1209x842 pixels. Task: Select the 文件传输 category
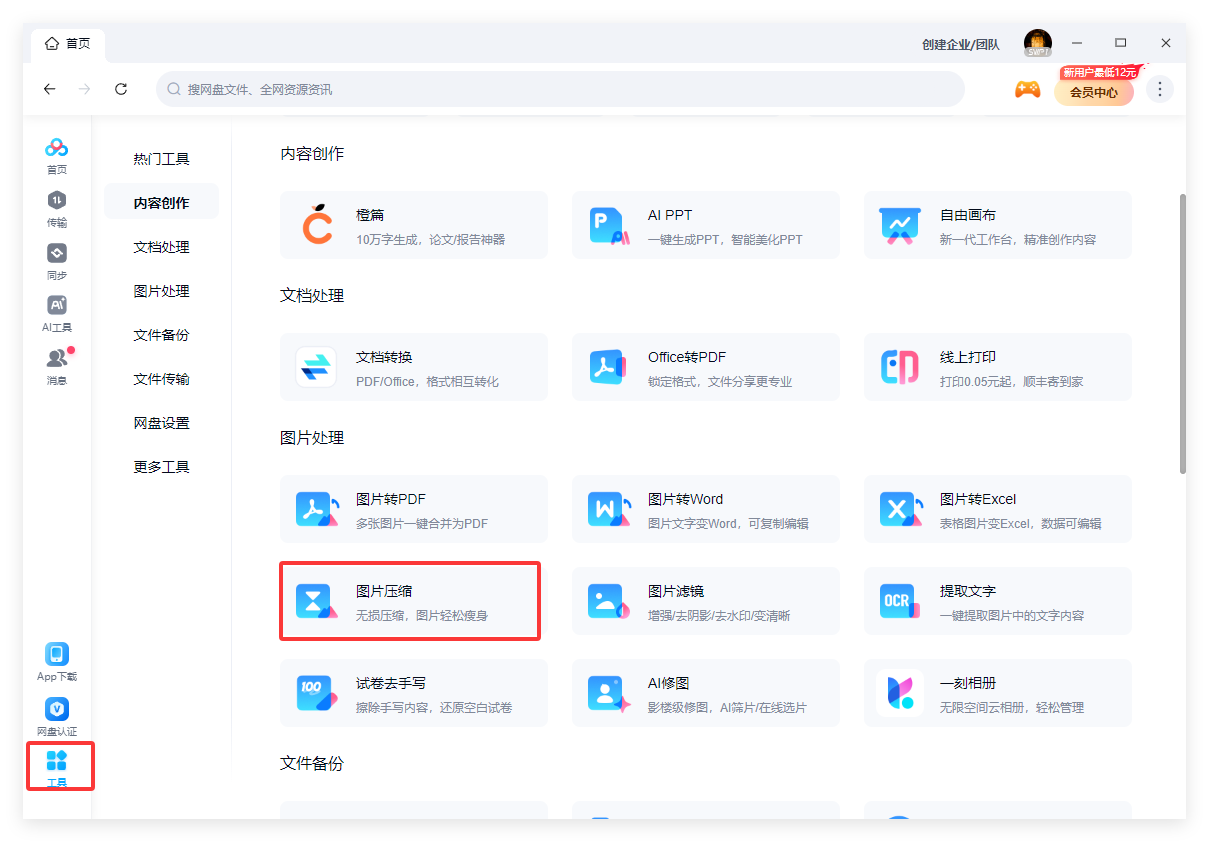[161, 379]
